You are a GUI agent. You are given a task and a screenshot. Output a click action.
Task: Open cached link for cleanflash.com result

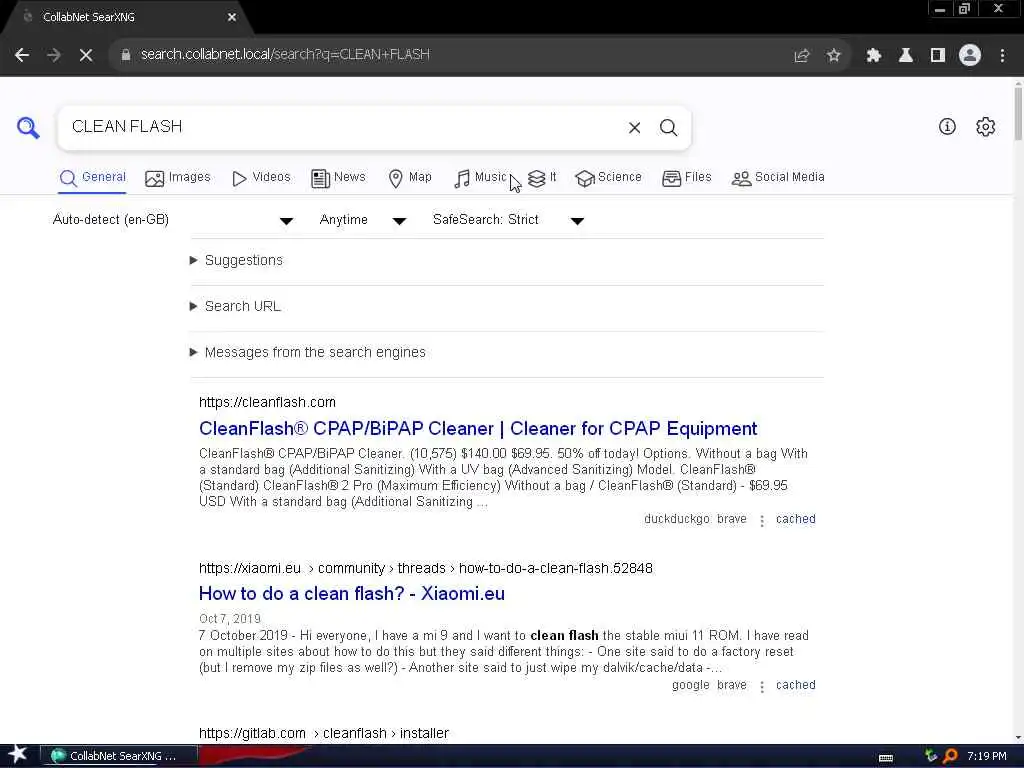[795, 520]
